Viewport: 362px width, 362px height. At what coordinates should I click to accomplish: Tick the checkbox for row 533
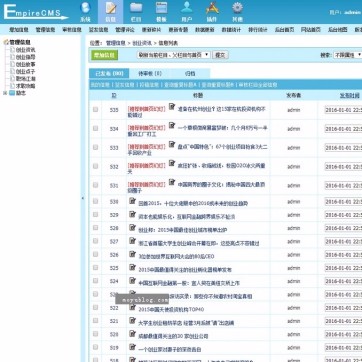[x=96, y=147]
